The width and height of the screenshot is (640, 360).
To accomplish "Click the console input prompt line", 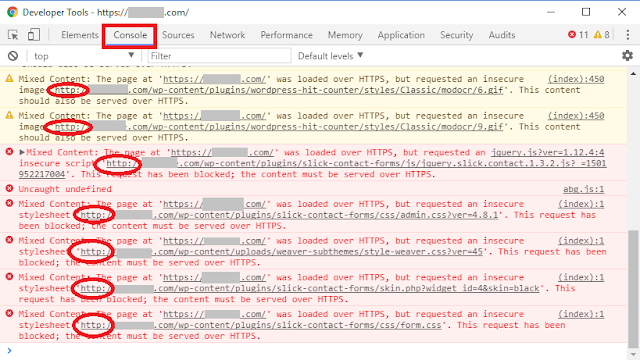I will click(x=314, y=351).
